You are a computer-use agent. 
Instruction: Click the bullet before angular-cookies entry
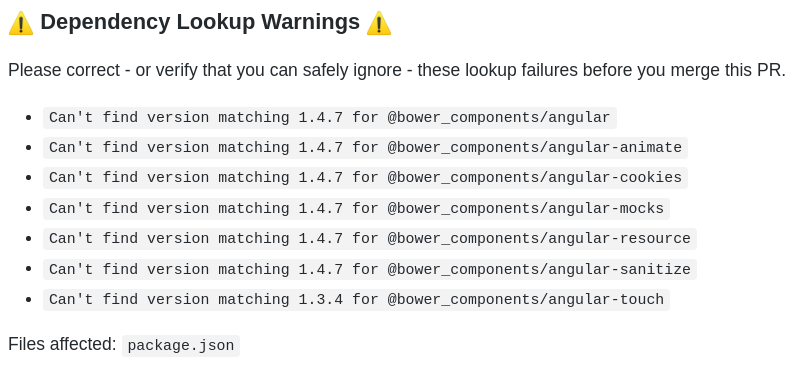(x=29, y=178)
